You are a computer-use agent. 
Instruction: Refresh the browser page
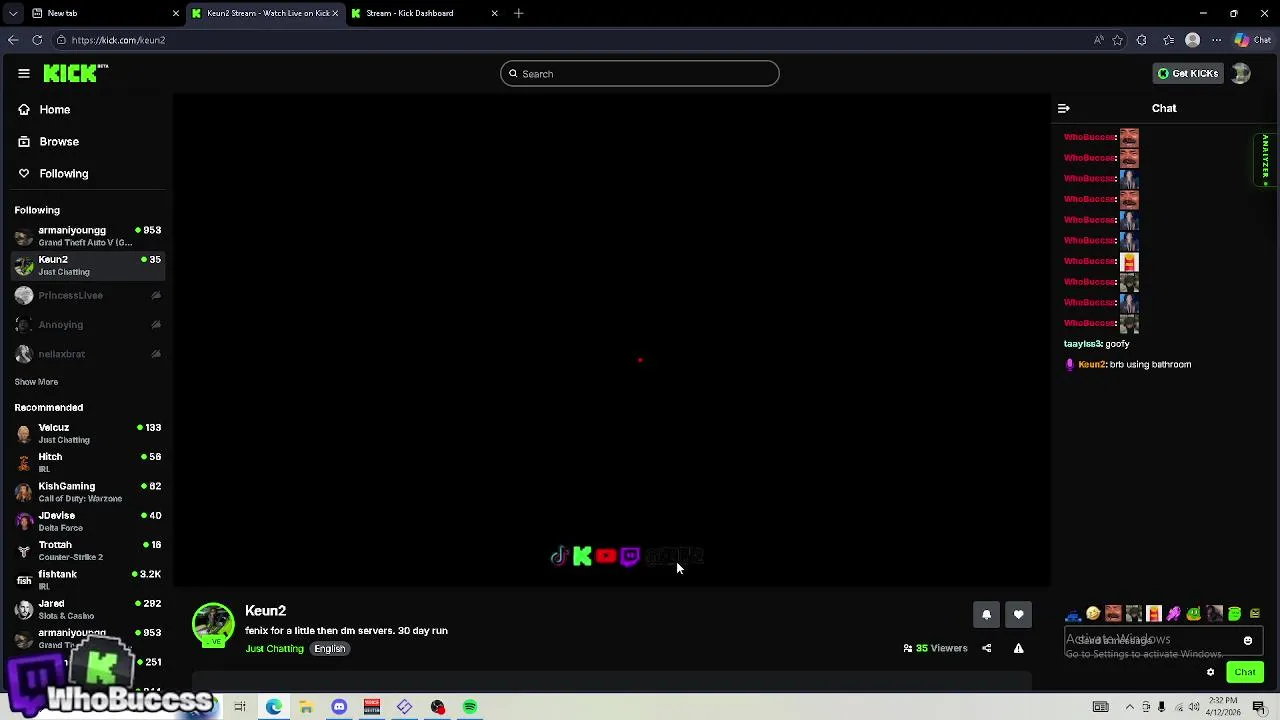point(37,40)
